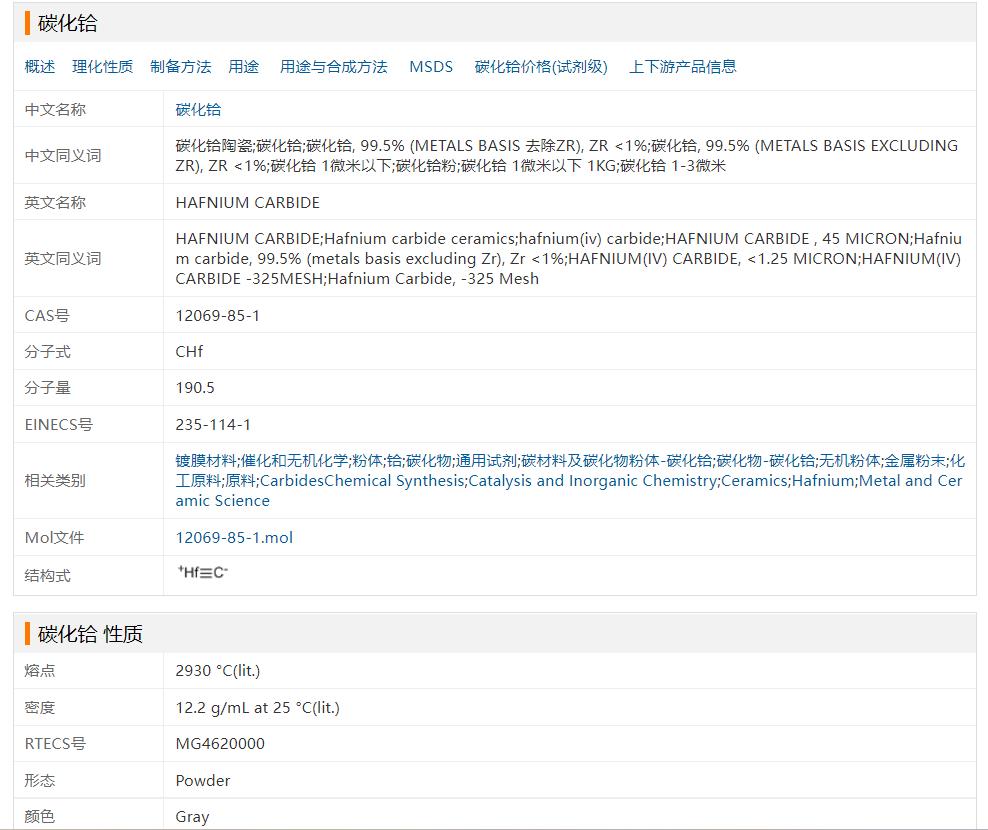Select the 用途 tab
The height and width of the screenshot is (830, 988).
pyautogui.click(x=243, y=67)
